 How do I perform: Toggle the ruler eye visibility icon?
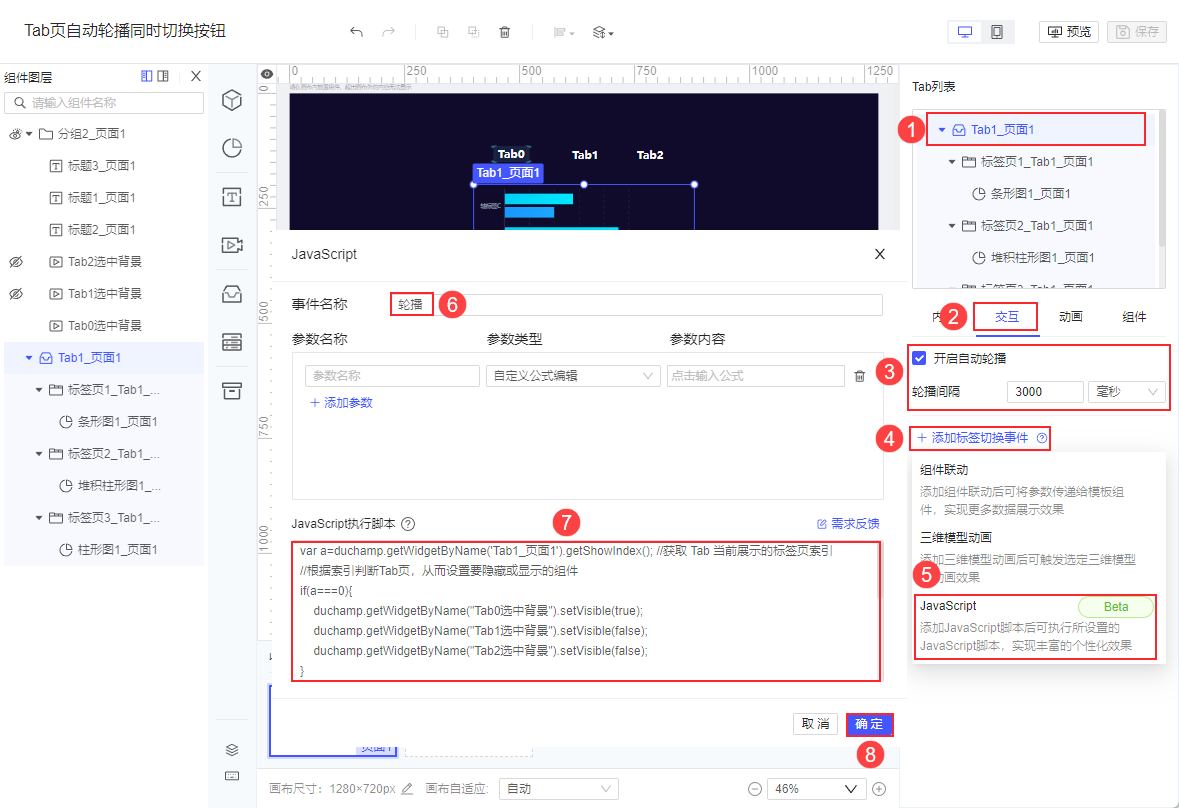point(267,74)
